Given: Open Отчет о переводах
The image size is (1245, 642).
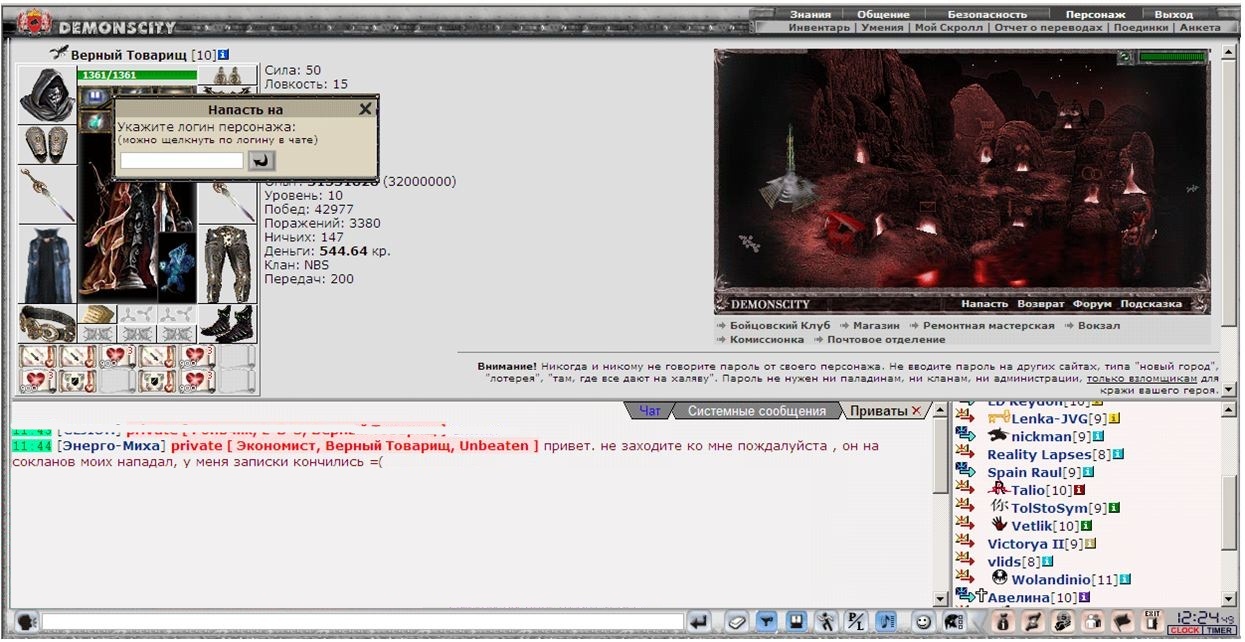Looking at the screenshot, I should [x=1049, y=28].
